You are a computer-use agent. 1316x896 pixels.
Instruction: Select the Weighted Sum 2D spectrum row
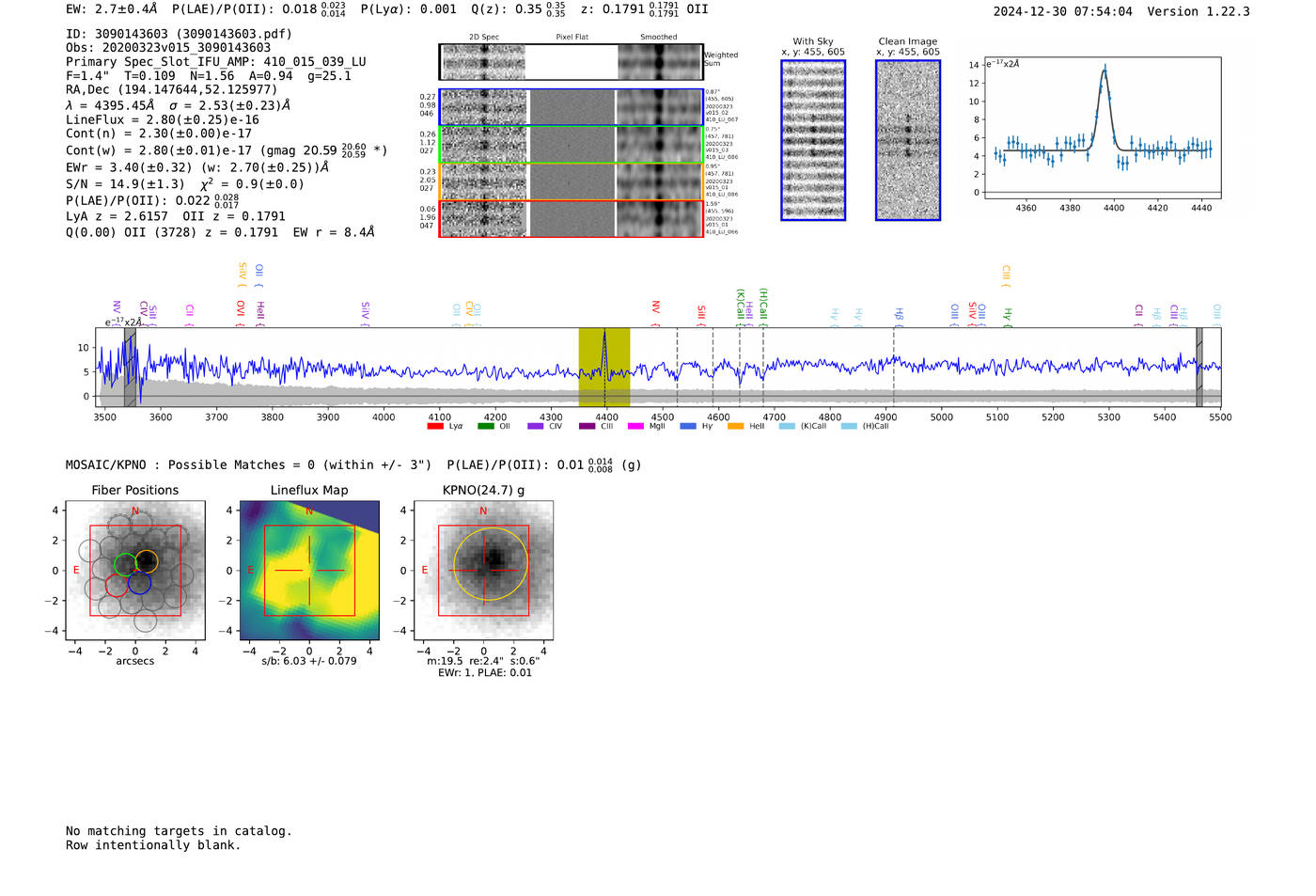(x=571, y=62)
